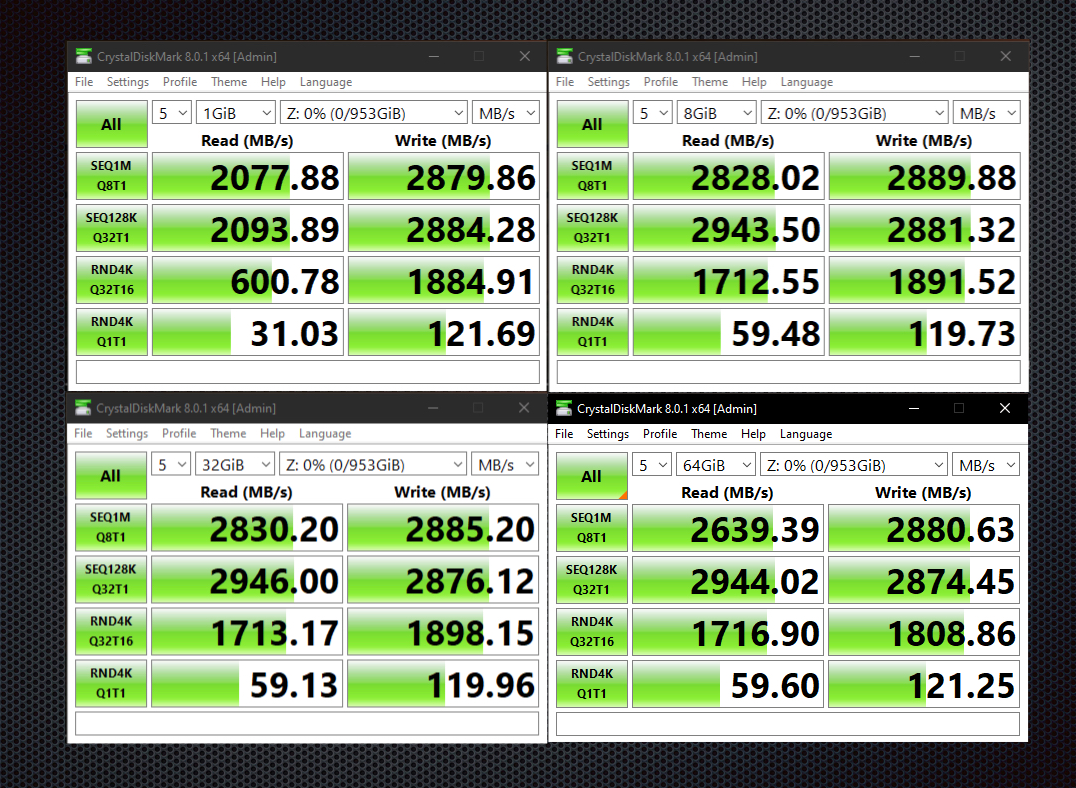1076x788 pixels.
Task: Open Settings menu in 1GiB window
Action: click(x=128, y=82)
